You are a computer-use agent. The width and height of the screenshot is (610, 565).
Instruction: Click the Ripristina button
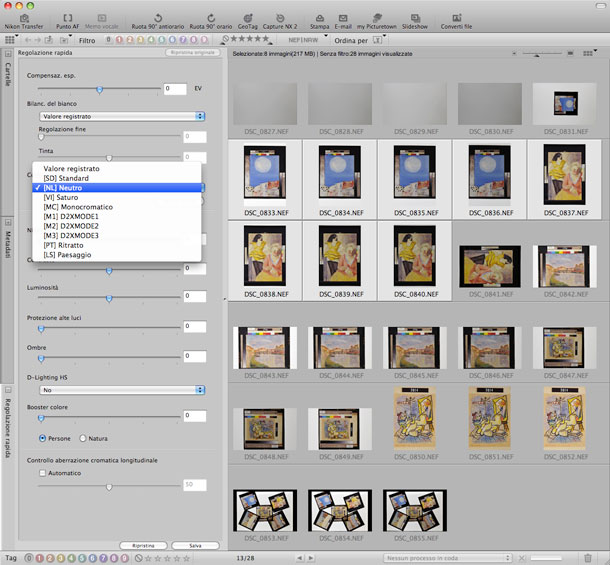click(143, 546)
